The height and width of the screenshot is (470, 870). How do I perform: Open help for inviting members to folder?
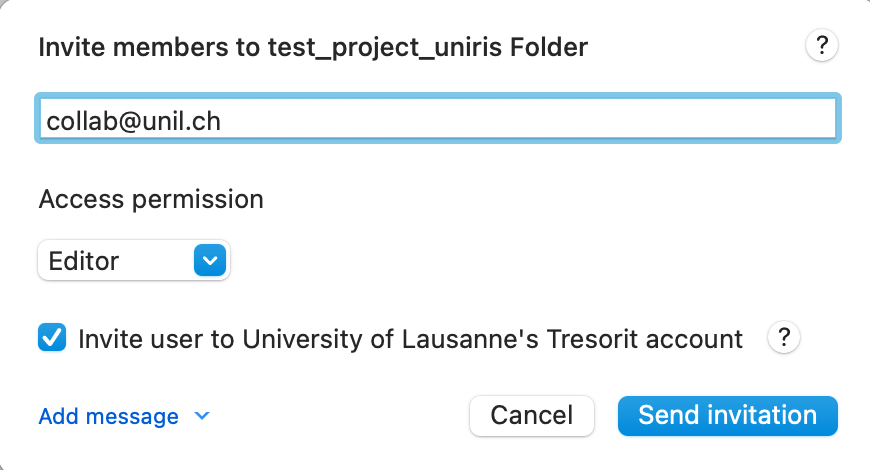pyautogui.click(x=821, y=45)
